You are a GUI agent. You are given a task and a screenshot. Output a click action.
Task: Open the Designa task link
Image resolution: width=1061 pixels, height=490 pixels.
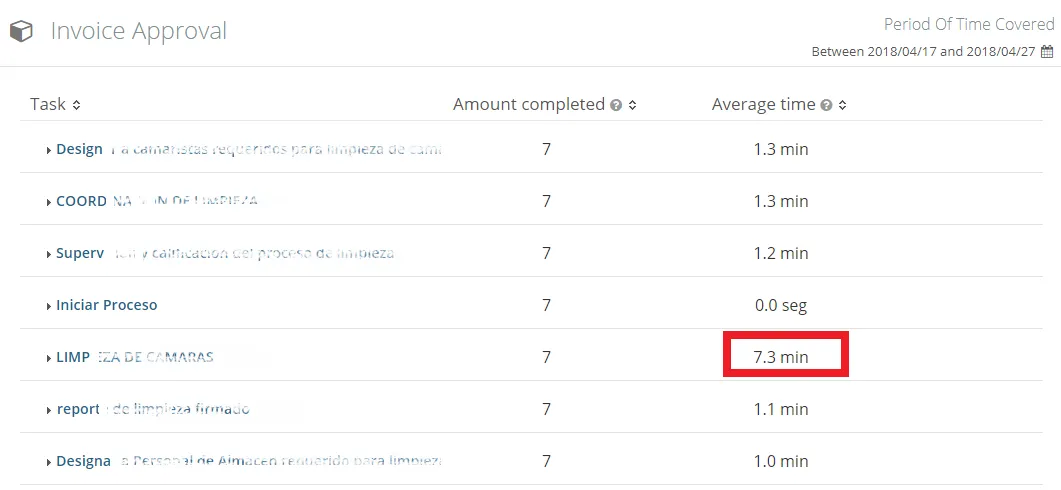tap(83, 461)
